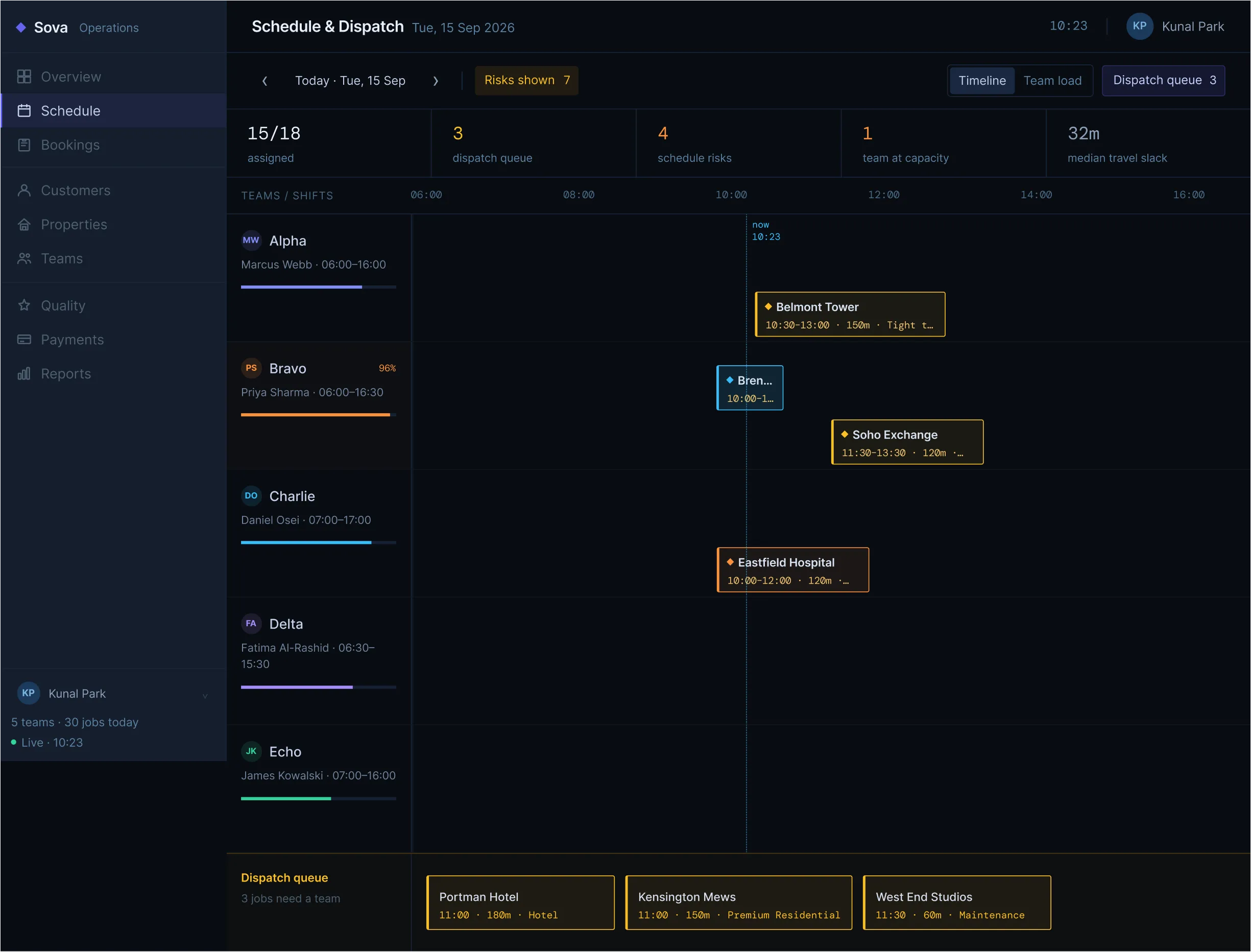Switch to the Team load view tab

coord(1052,81)
